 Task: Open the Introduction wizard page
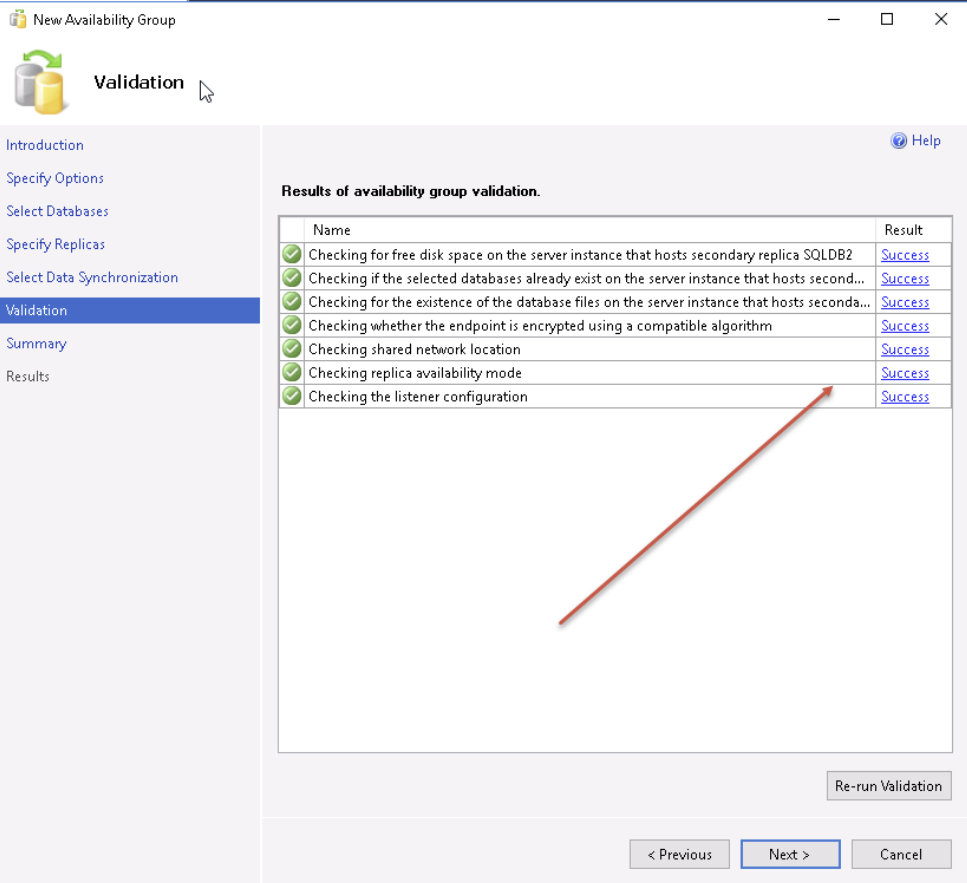coord(45,145)
